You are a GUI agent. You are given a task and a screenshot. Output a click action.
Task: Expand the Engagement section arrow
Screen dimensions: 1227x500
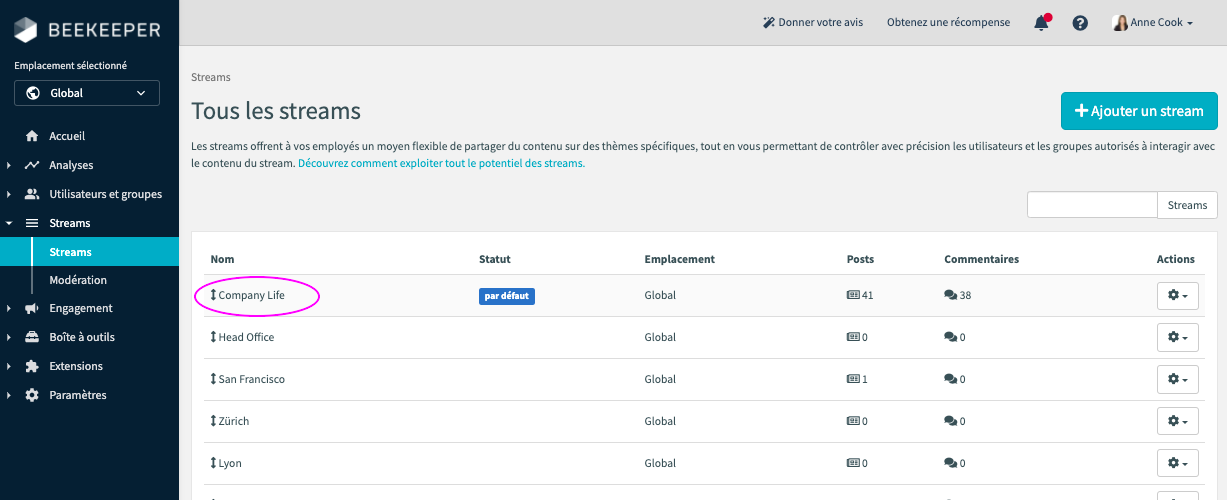coord(8,309)
